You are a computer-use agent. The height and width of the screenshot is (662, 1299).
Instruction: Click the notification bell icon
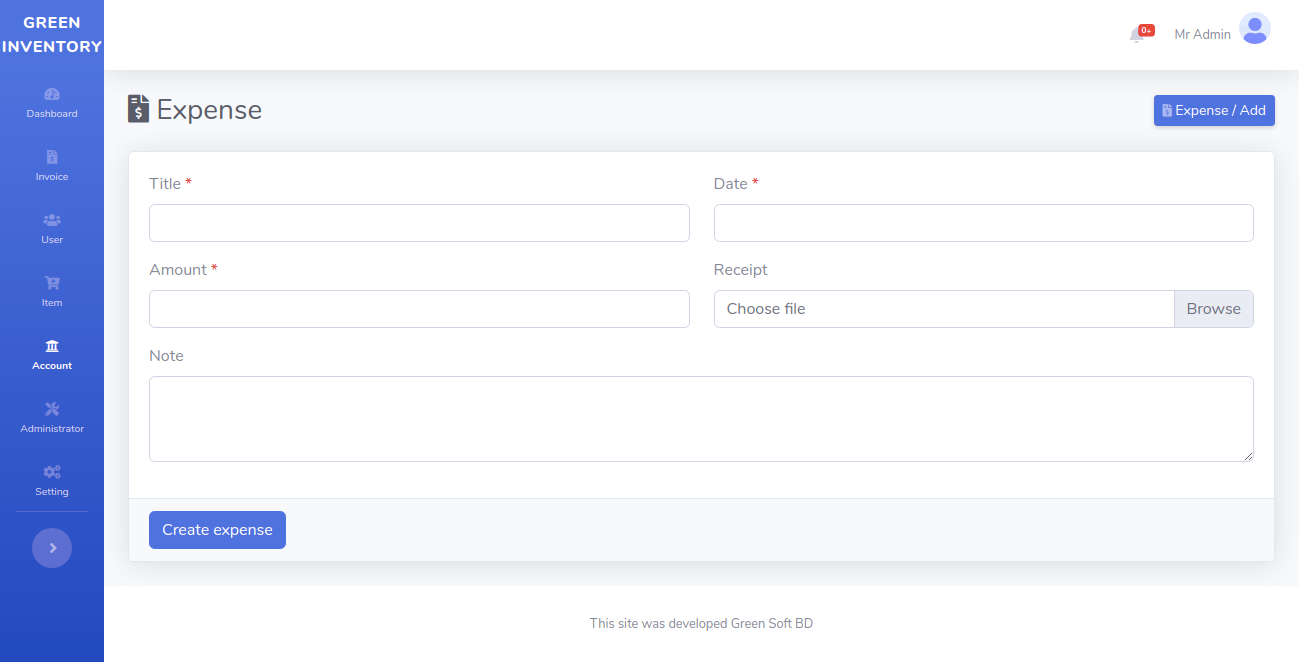pos(1137,35)
